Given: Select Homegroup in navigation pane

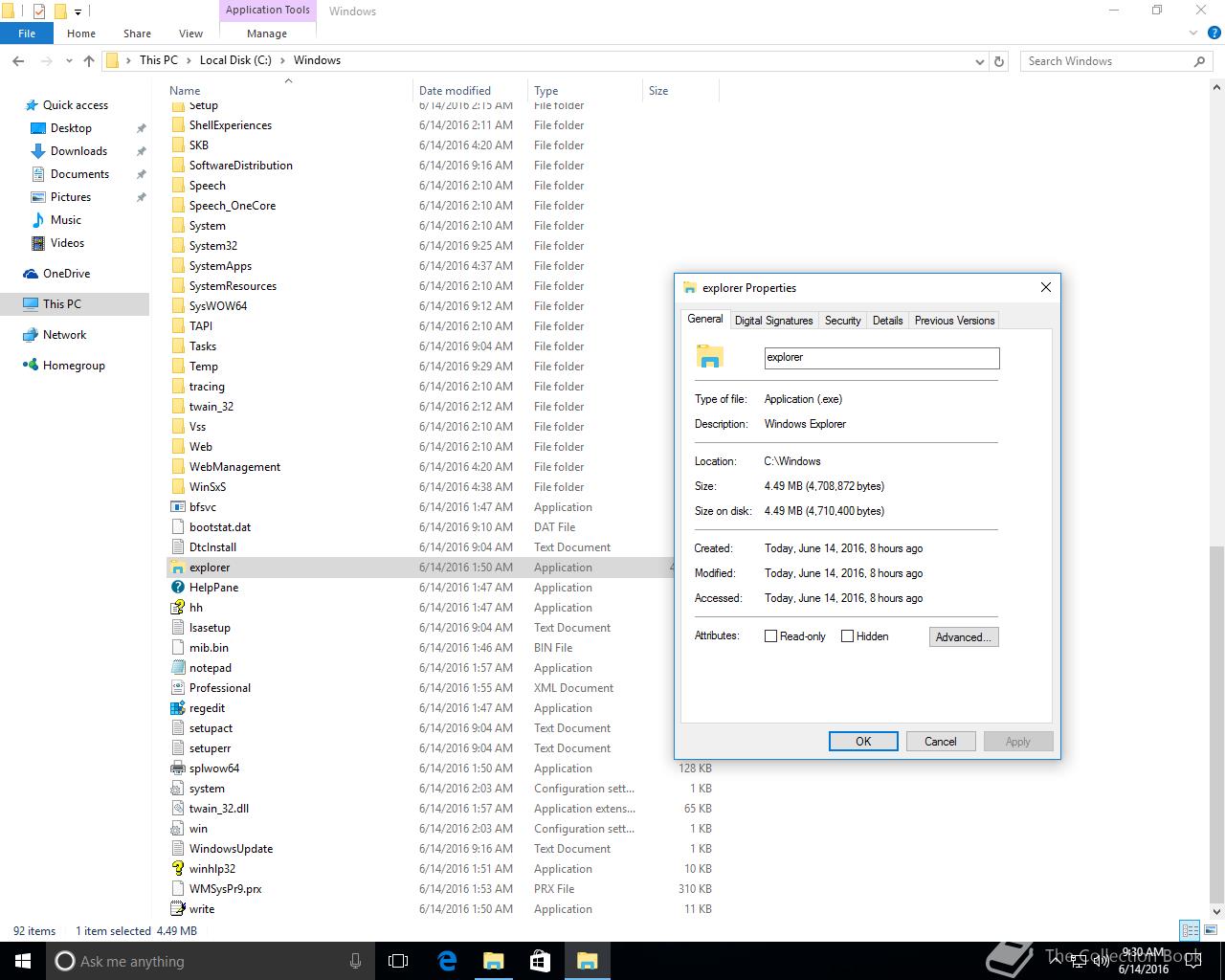Looking at the screenshot, I should tap(74, 366).
